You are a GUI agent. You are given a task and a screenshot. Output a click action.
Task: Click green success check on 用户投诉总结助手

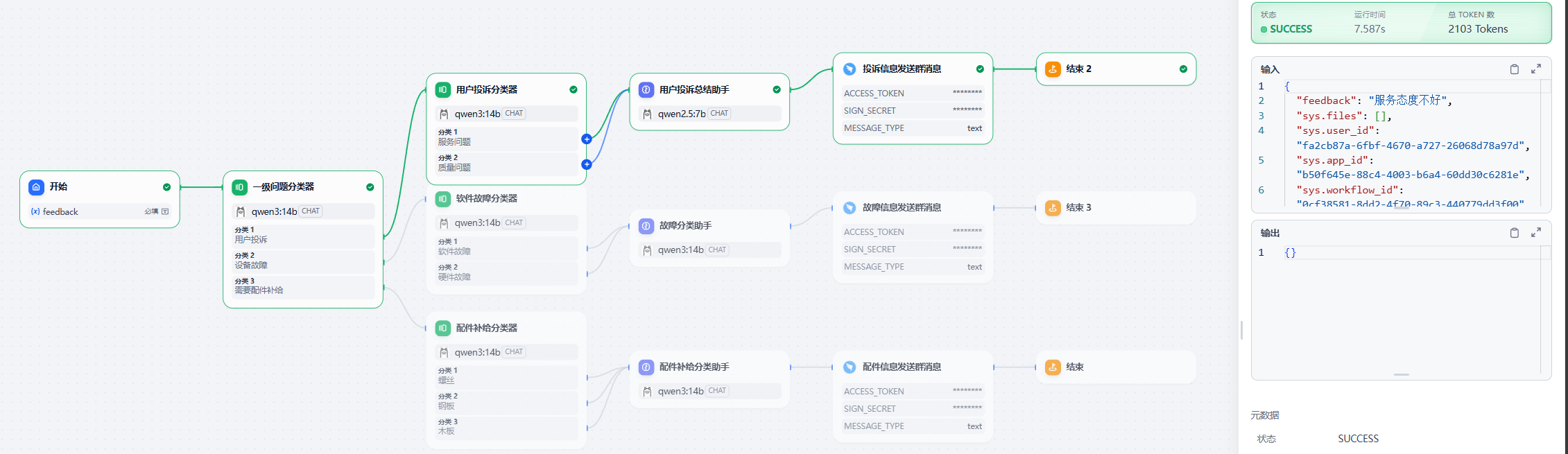[x=777, y=89]
